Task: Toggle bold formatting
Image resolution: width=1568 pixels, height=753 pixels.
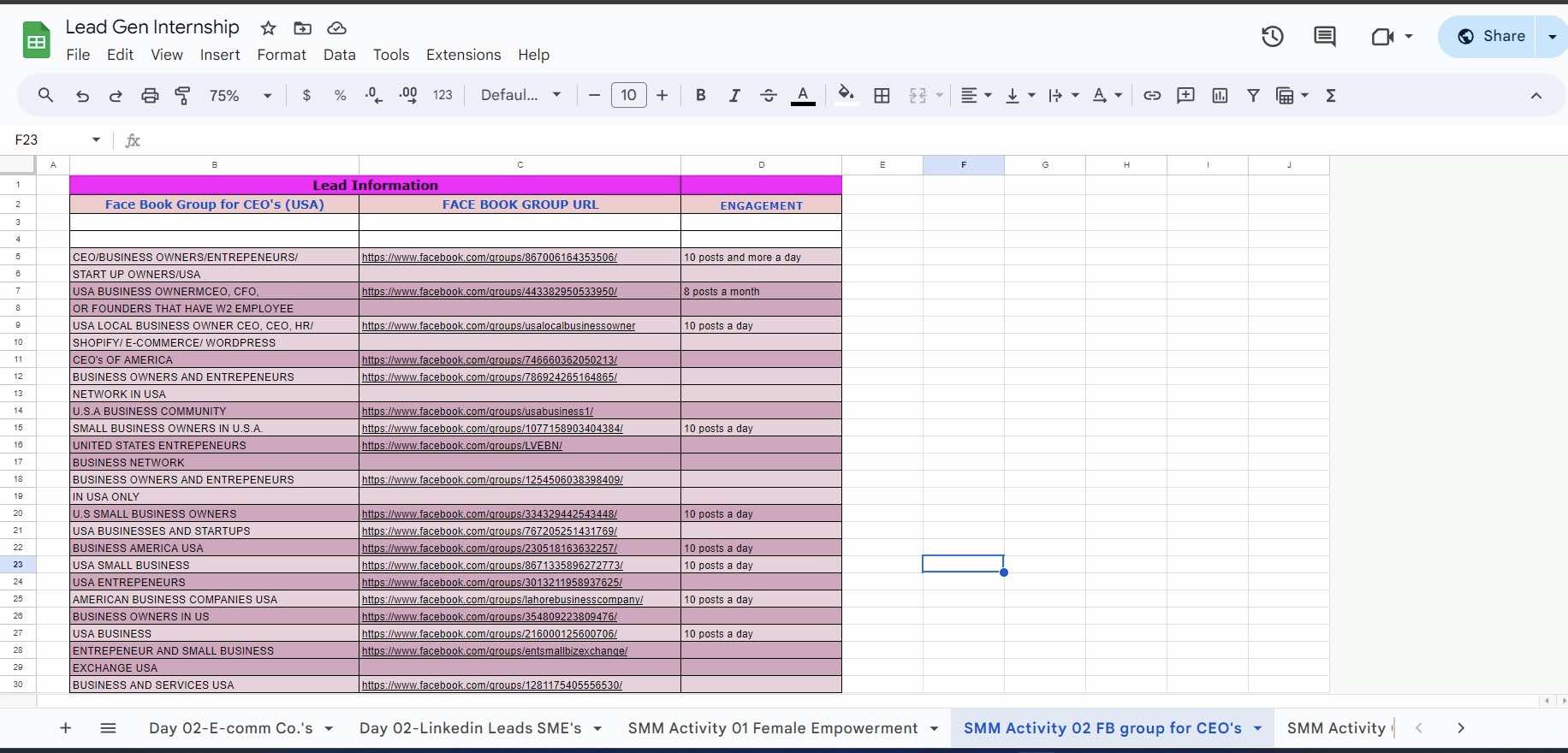Action: 700,95
